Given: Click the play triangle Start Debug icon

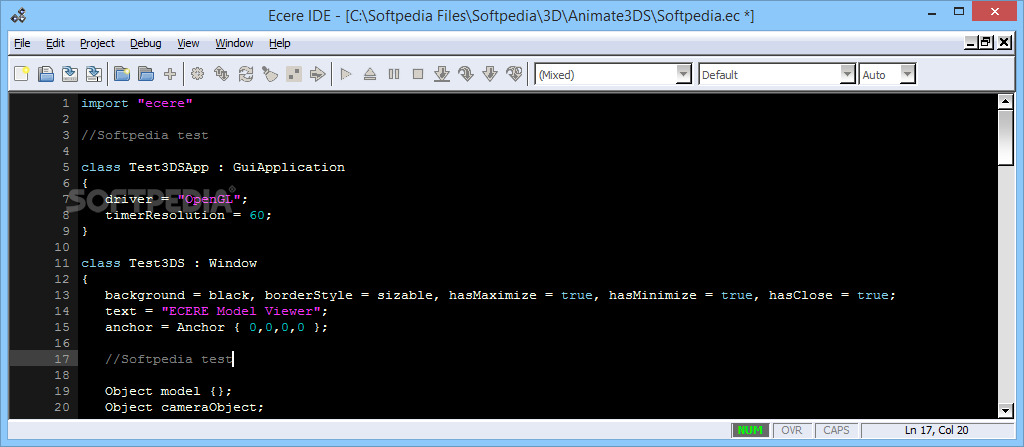Looking at the screenshot, I should 346,74.
